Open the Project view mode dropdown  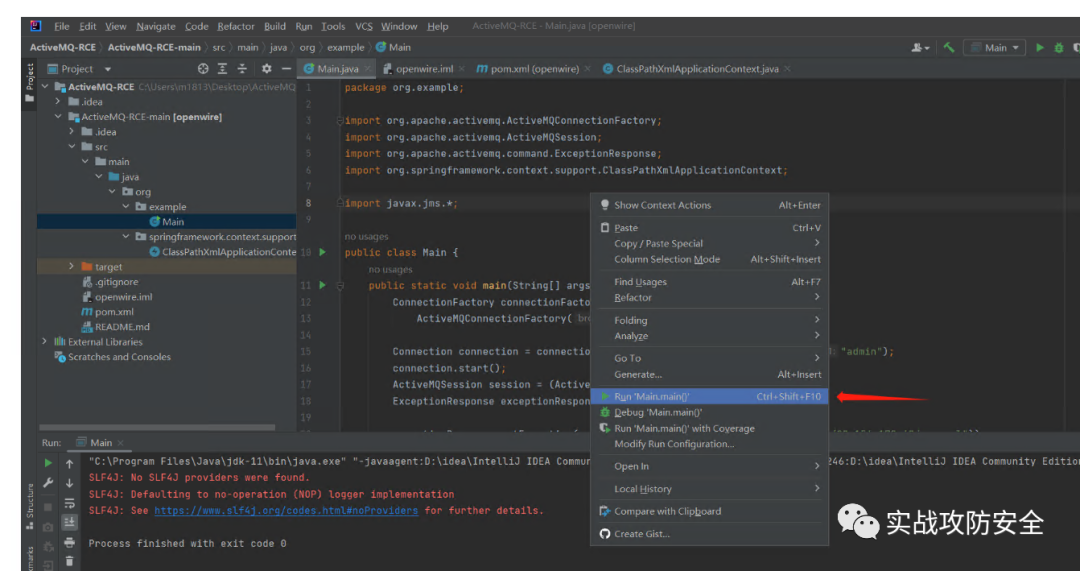107,69
